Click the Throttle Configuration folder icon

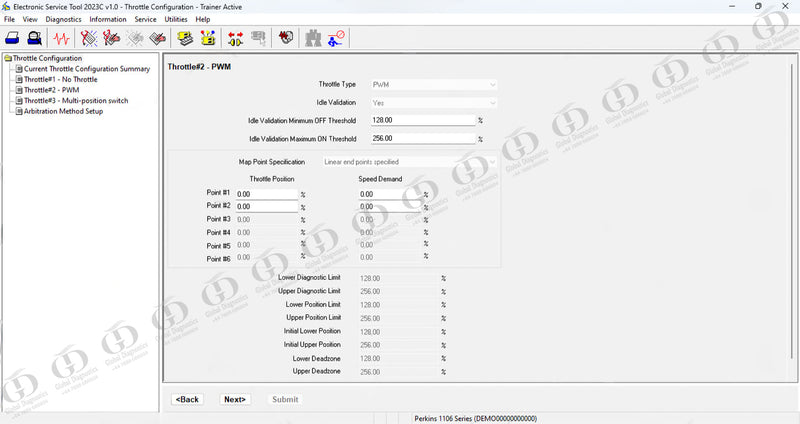click(x=8, y=58)
